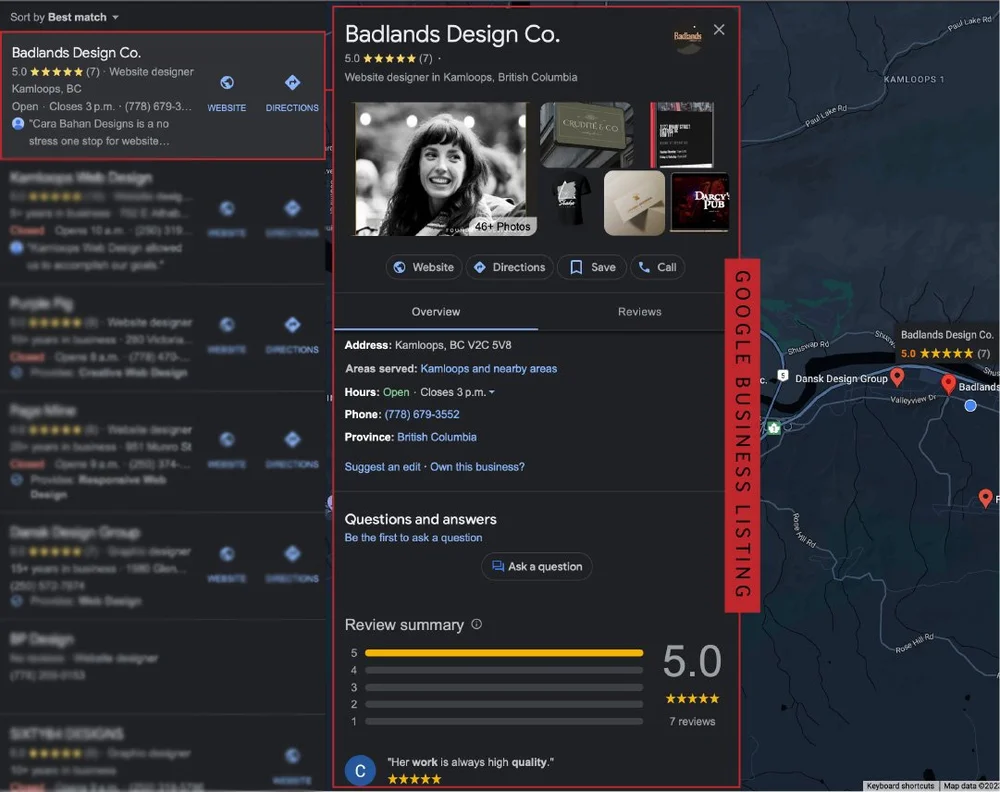Click the 4-star rating bar

click(x=504, y=670)
